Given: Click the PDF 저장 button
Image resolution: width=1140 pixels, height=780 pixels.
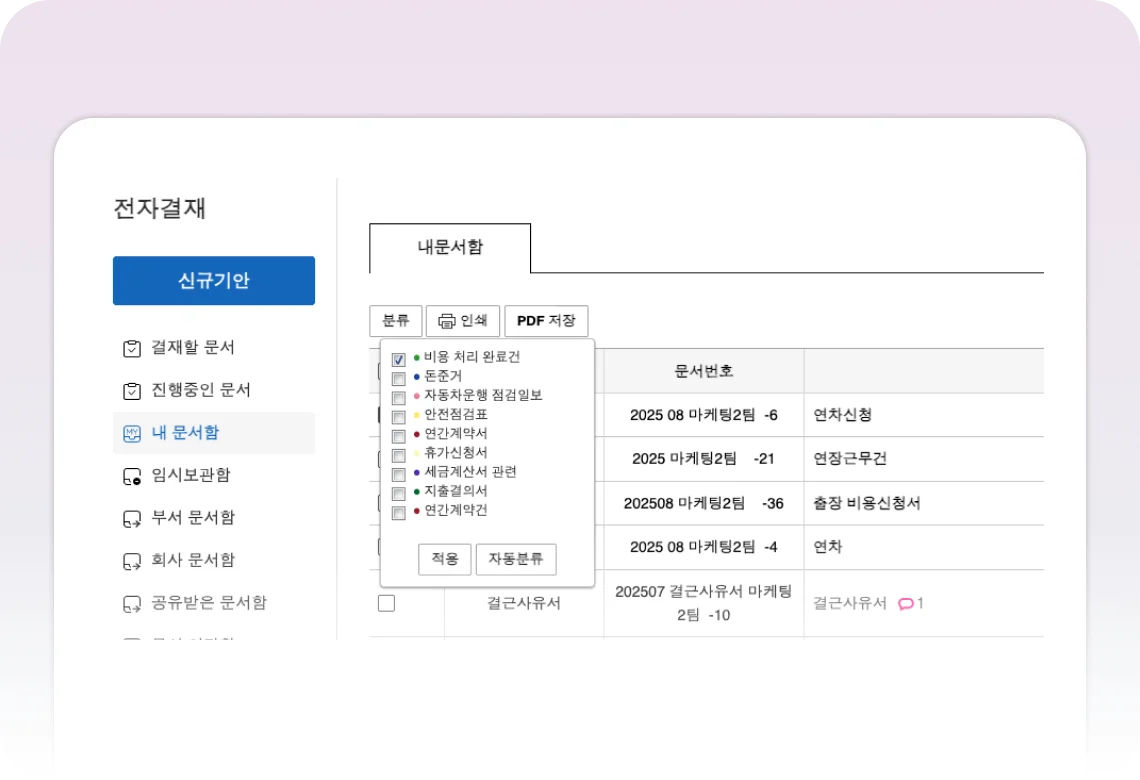Looking at the screenshot, I should point(546,321).
